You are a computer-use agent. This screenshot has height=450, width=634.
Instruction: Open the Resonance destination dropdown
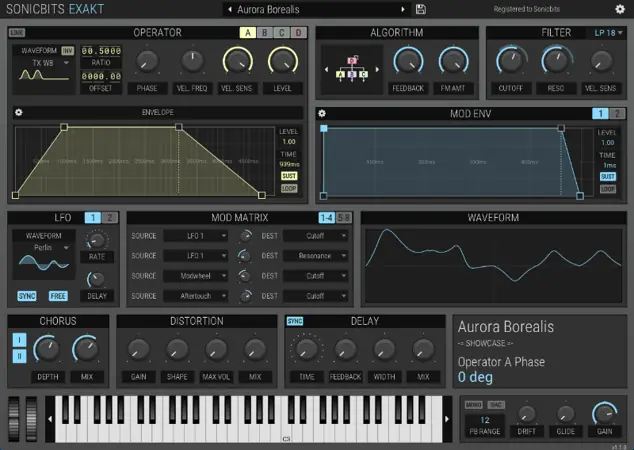coord(315,256)
